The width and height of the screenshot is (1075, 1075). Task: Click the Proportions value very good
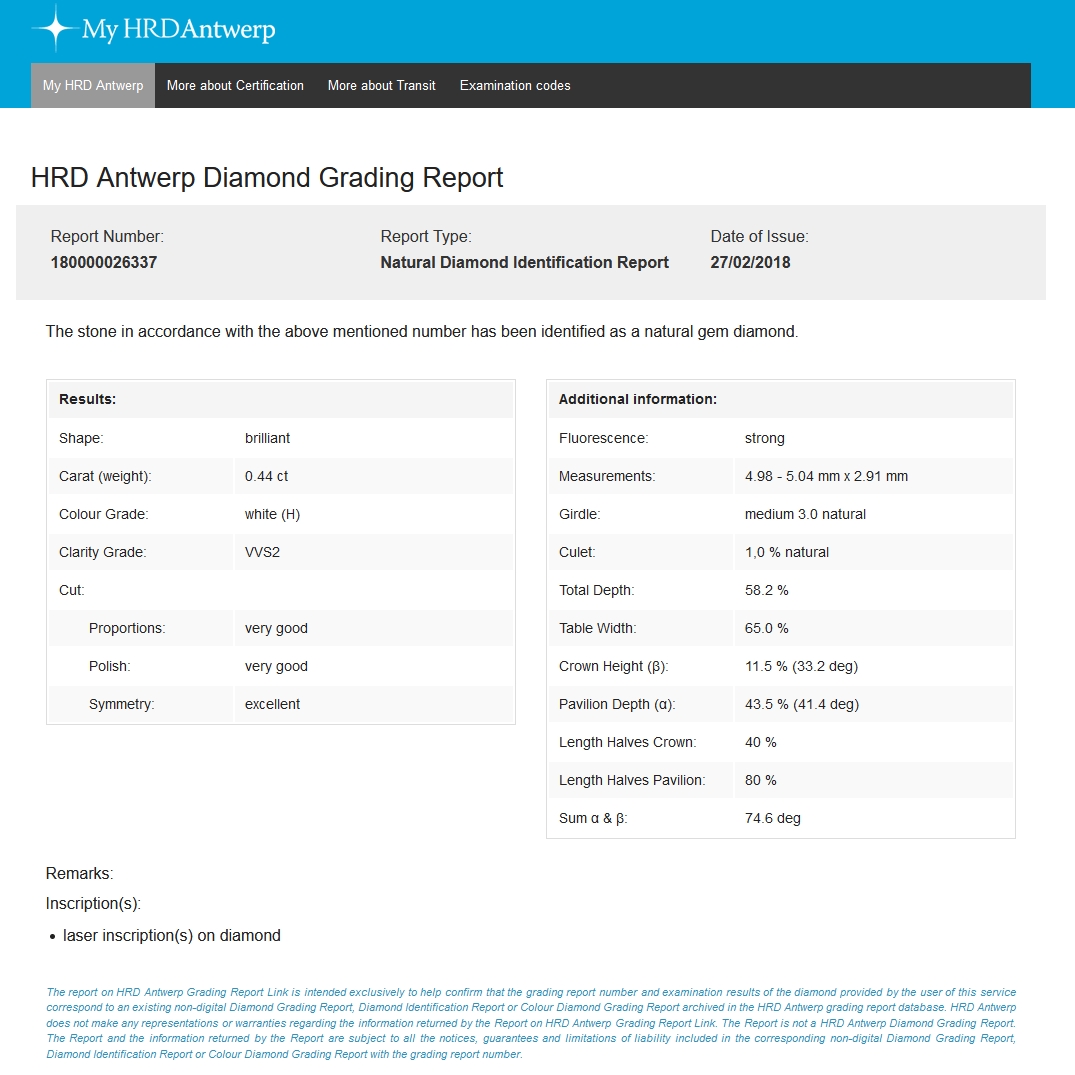pyautogui.click(x=276, y=628)
